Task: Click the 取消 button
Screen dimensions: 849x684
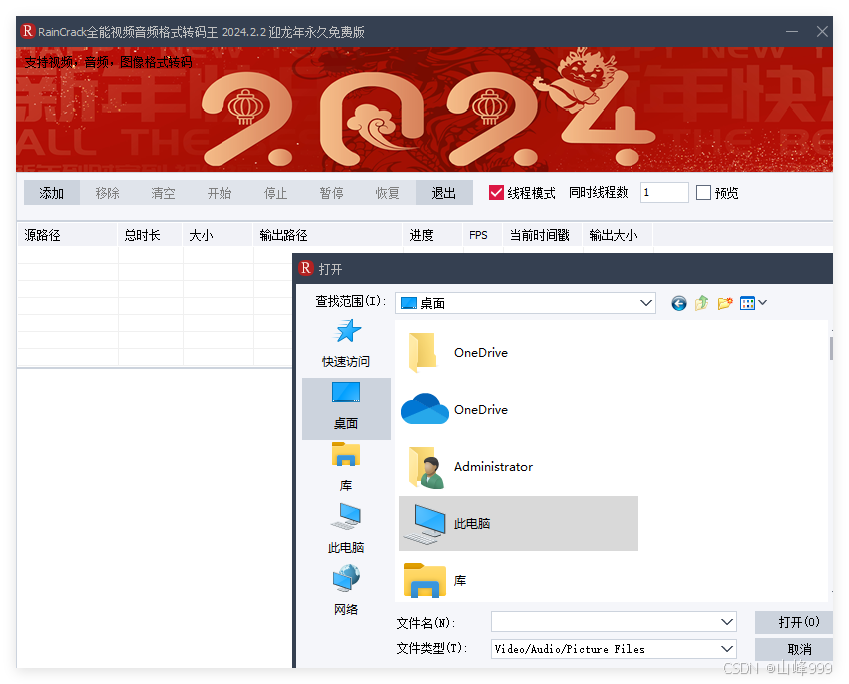Action: click(794, 649)
